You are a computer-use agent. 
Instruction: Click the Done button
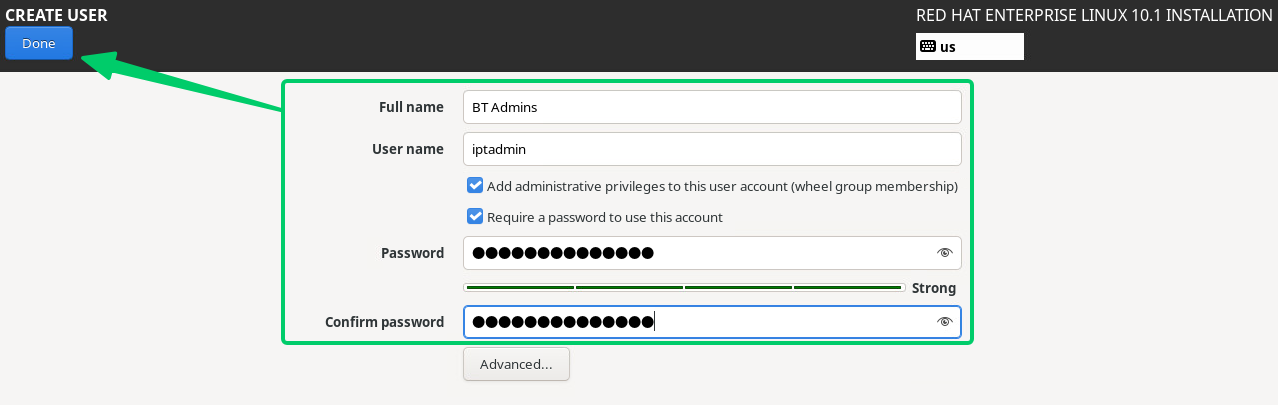click(x=39, y=43)
